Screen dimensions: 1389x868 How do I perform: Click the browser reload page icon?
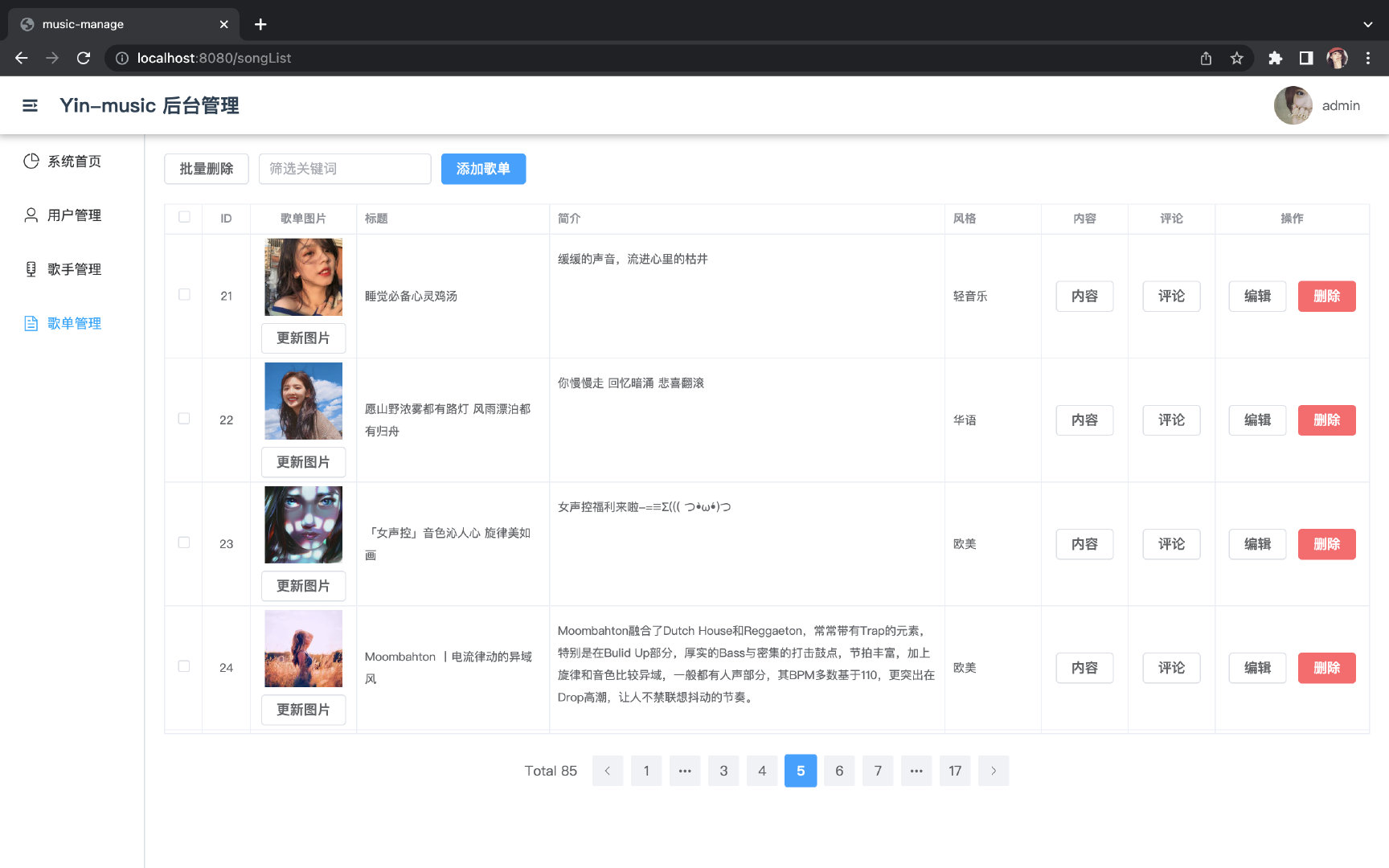[84, 58]
